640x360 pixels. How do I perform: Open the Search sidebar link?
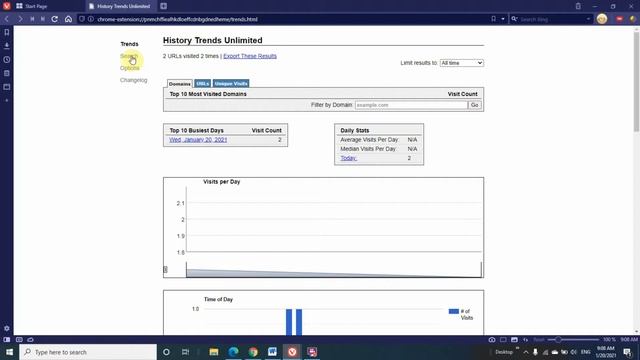129,56
